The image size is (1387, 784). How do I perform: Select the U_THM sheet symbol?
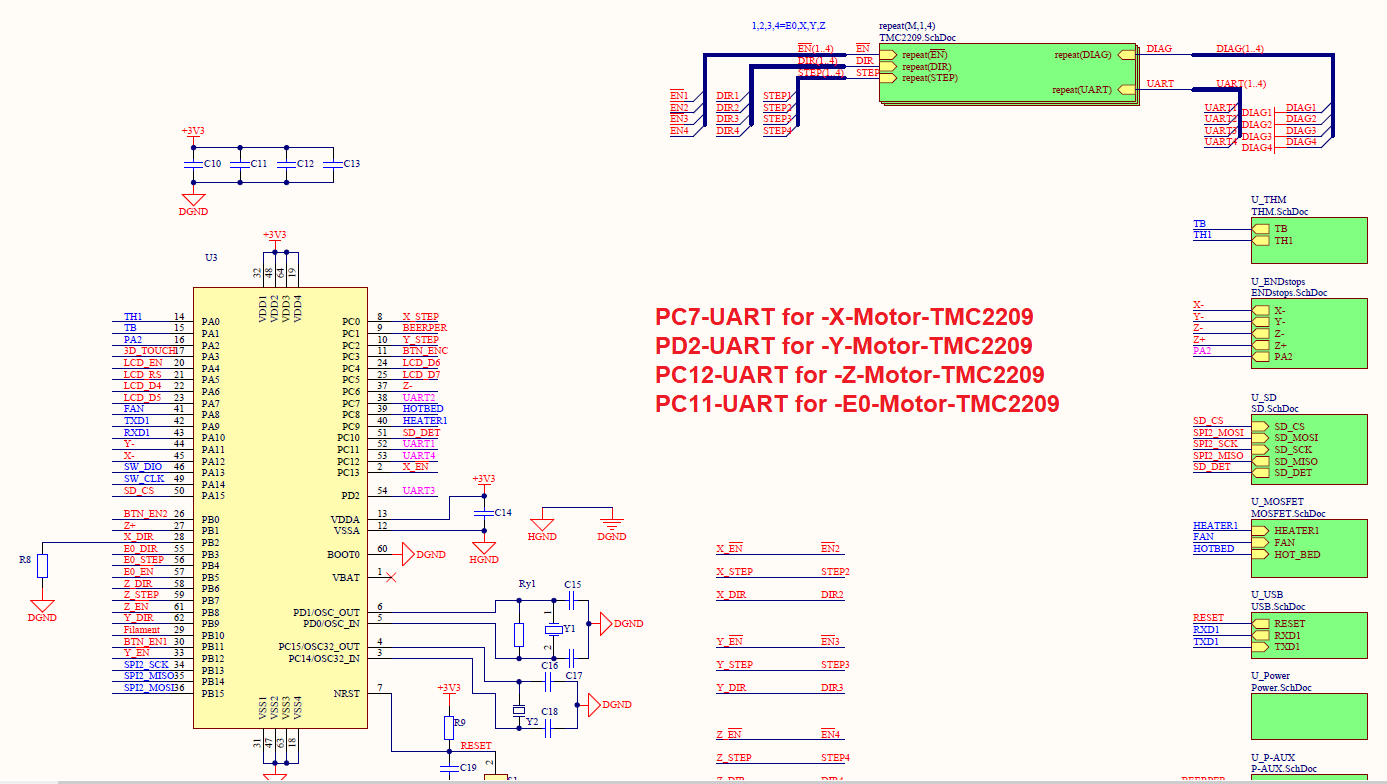point(1309,240)
